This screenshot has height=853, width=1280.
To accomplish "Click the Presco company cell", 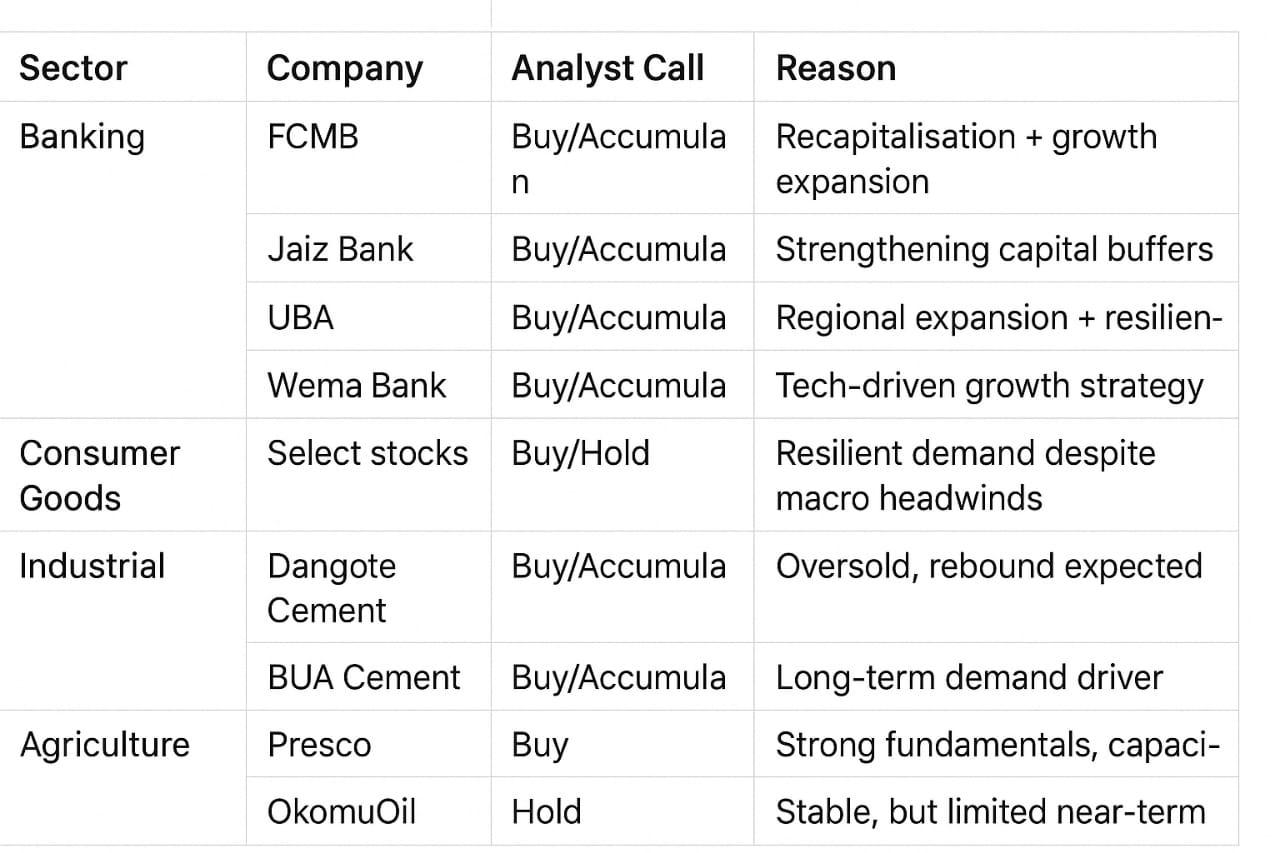I will pyautogui.click(x=319, y=745).
